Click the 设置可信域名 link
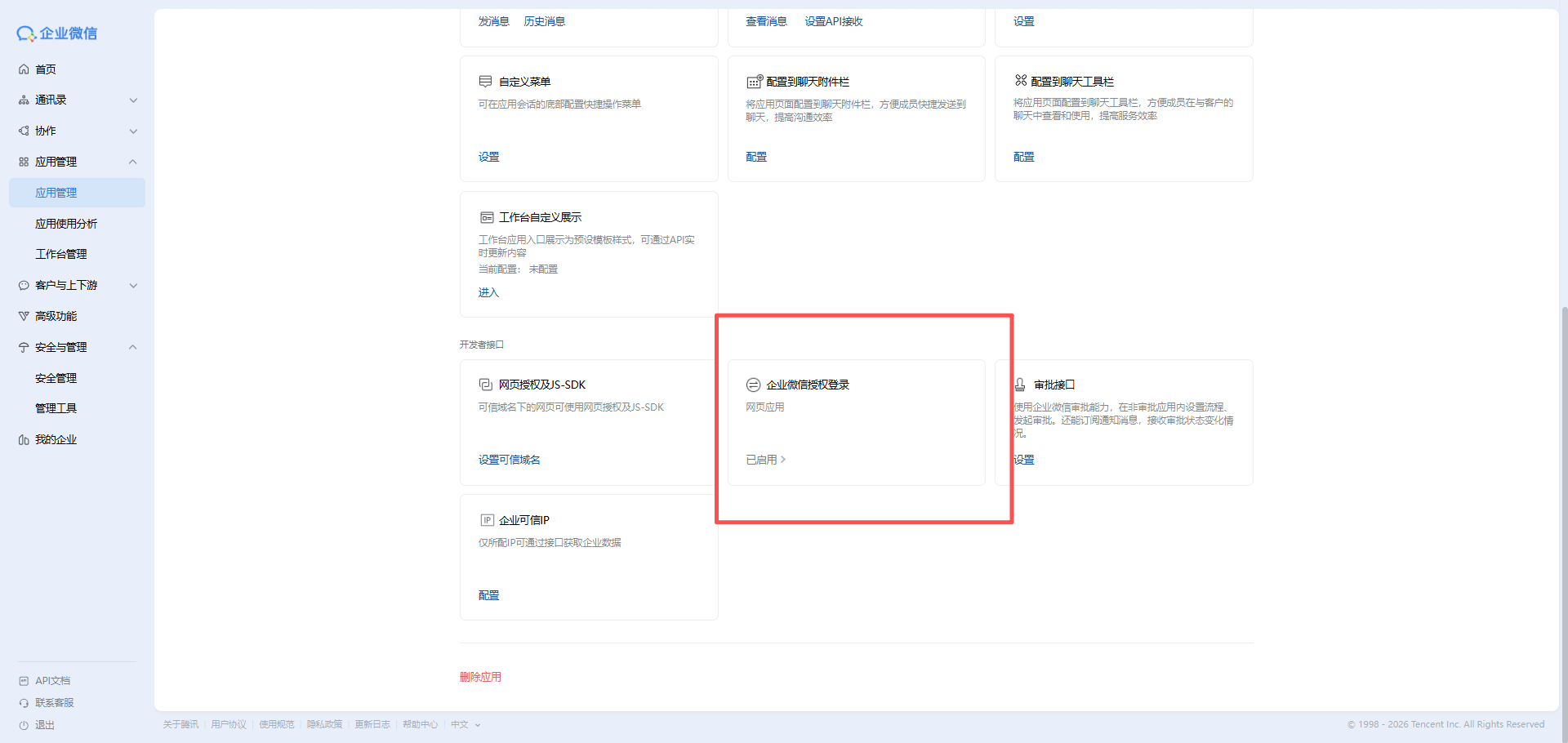The image size is (1568, 743). (510, 460)
